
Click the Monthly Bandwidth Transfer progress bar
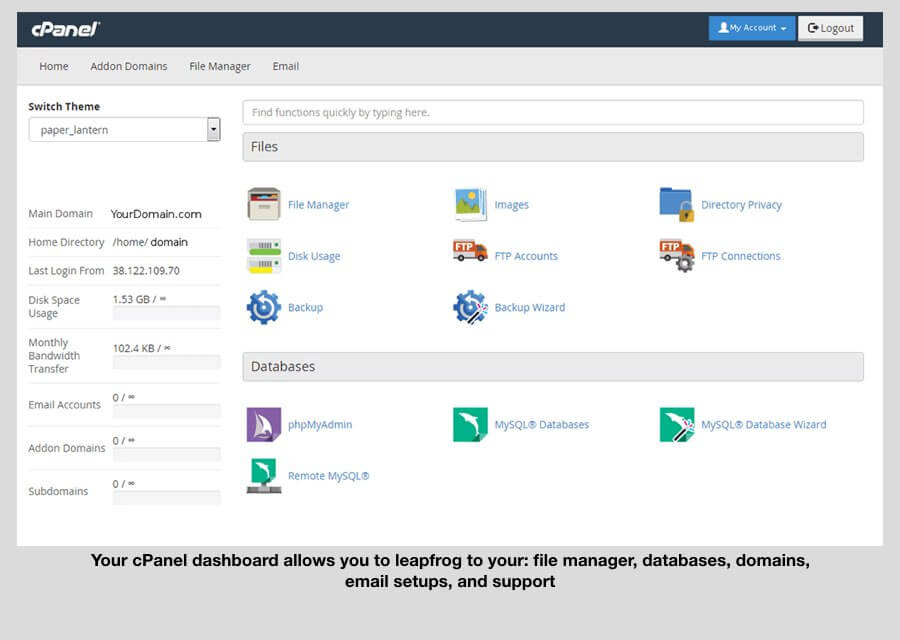click(166, 362)
